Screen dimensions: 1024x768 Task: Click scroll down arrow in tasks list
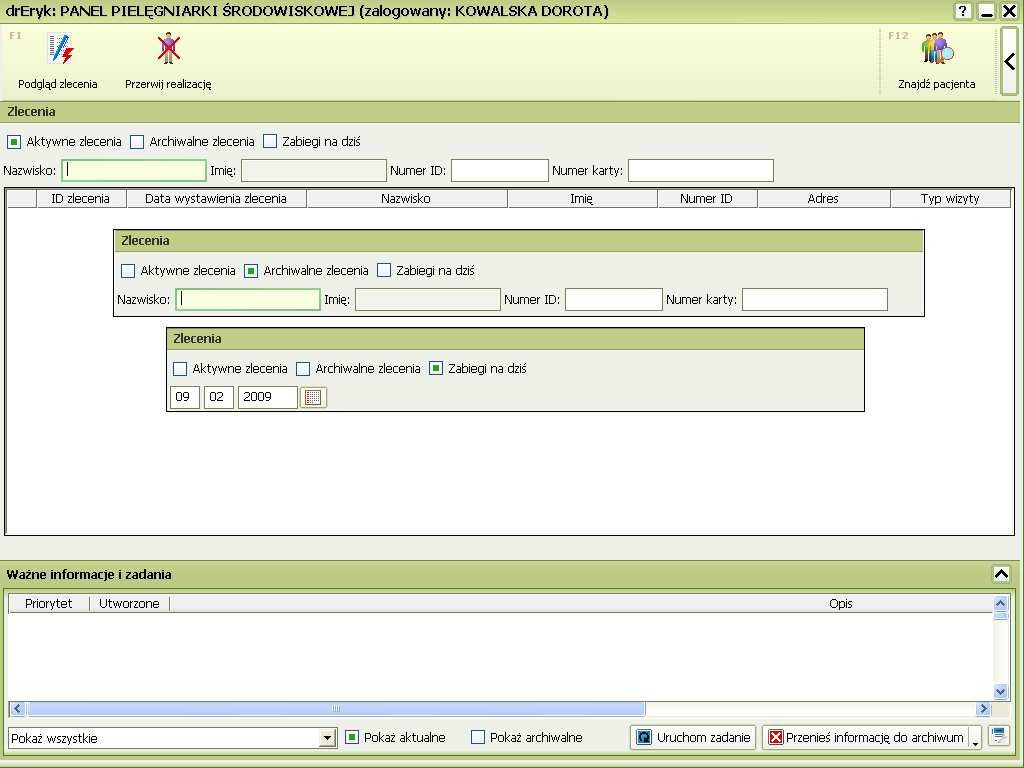(1000, 692)
